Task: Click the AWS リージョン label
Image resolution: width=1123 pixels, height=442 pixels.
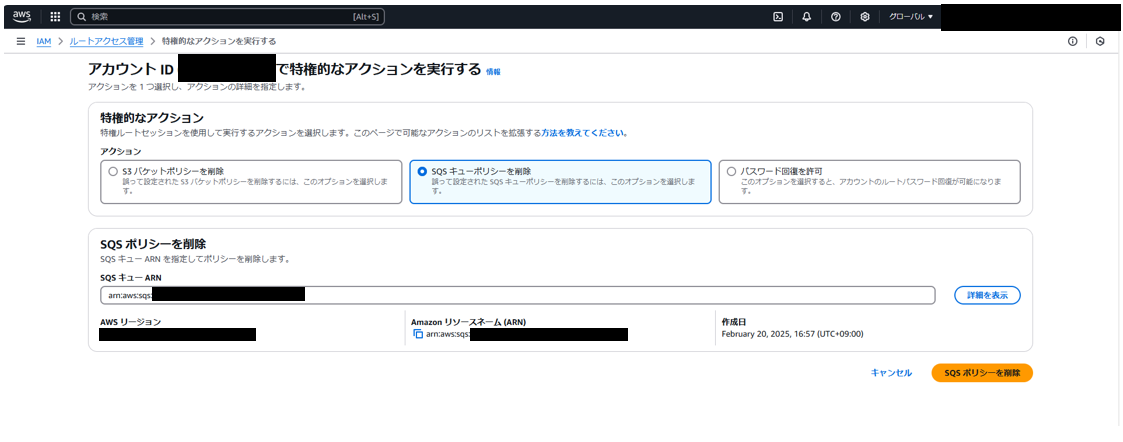Action: coord(130,322)
